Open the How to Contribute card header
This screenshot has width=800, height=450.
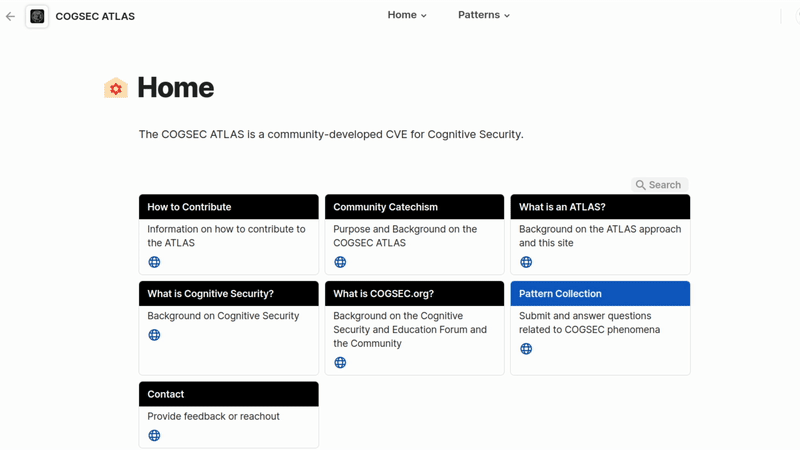point(229,207)
